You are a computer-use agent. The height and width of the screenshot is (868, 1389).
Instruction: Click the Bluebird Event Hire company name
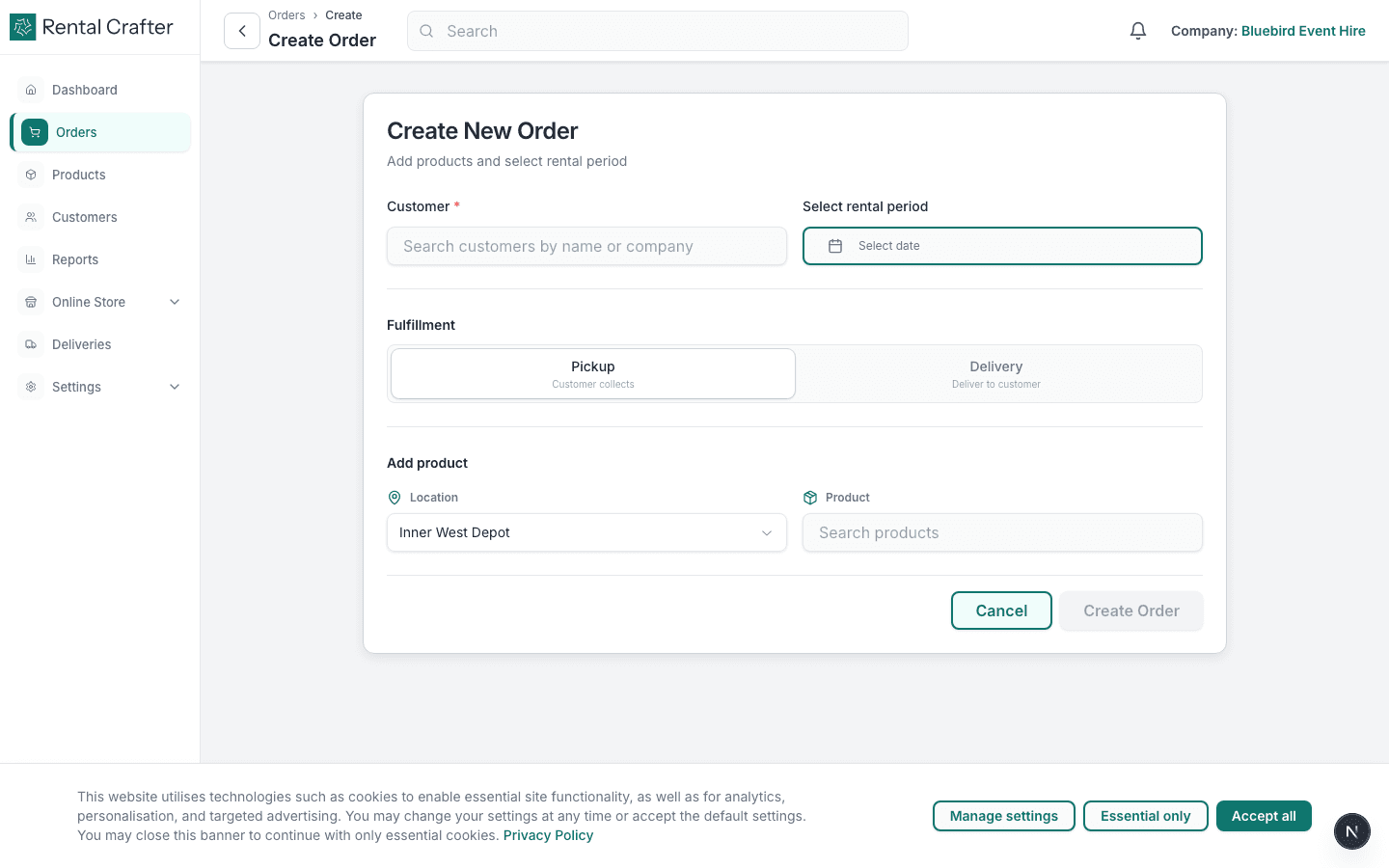1303,31
